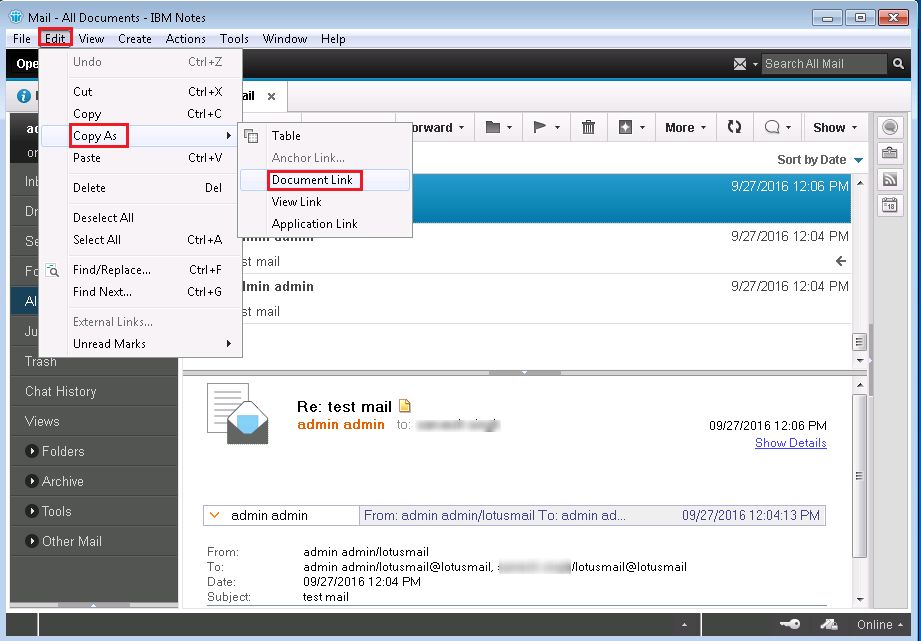
Task: Open the View menu in the menu bar
Action: 91,39
